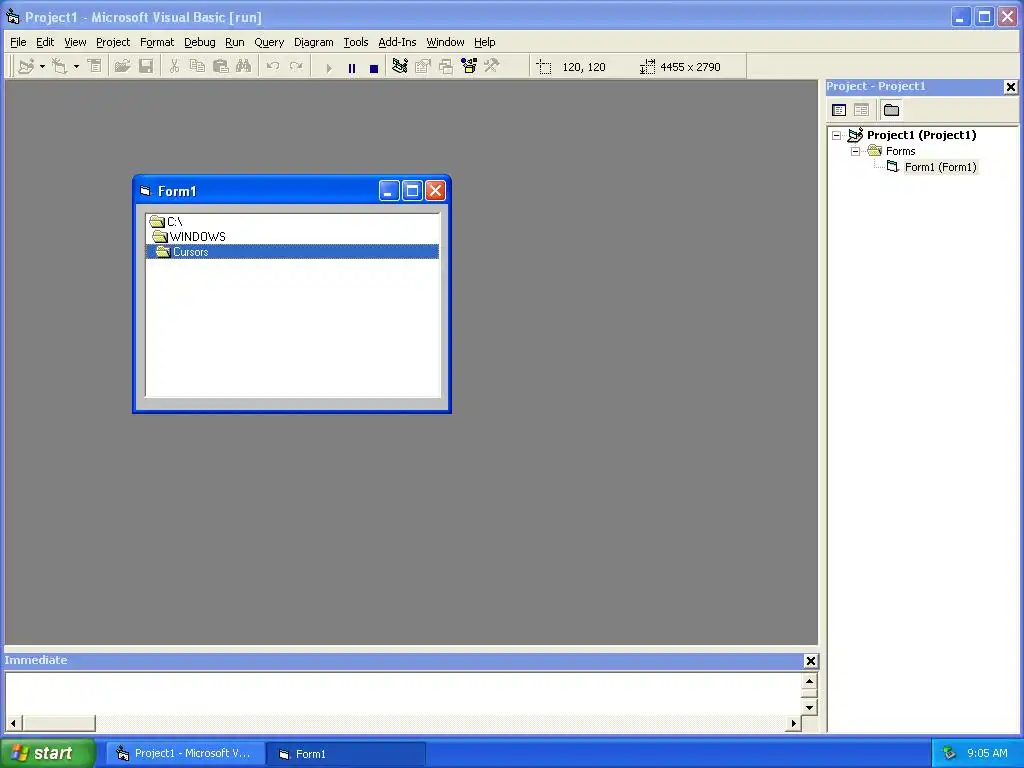Click the size indicator icon beside 4455 x 2790
This screenshot has width=1024, height=768.
pos(647,67)
